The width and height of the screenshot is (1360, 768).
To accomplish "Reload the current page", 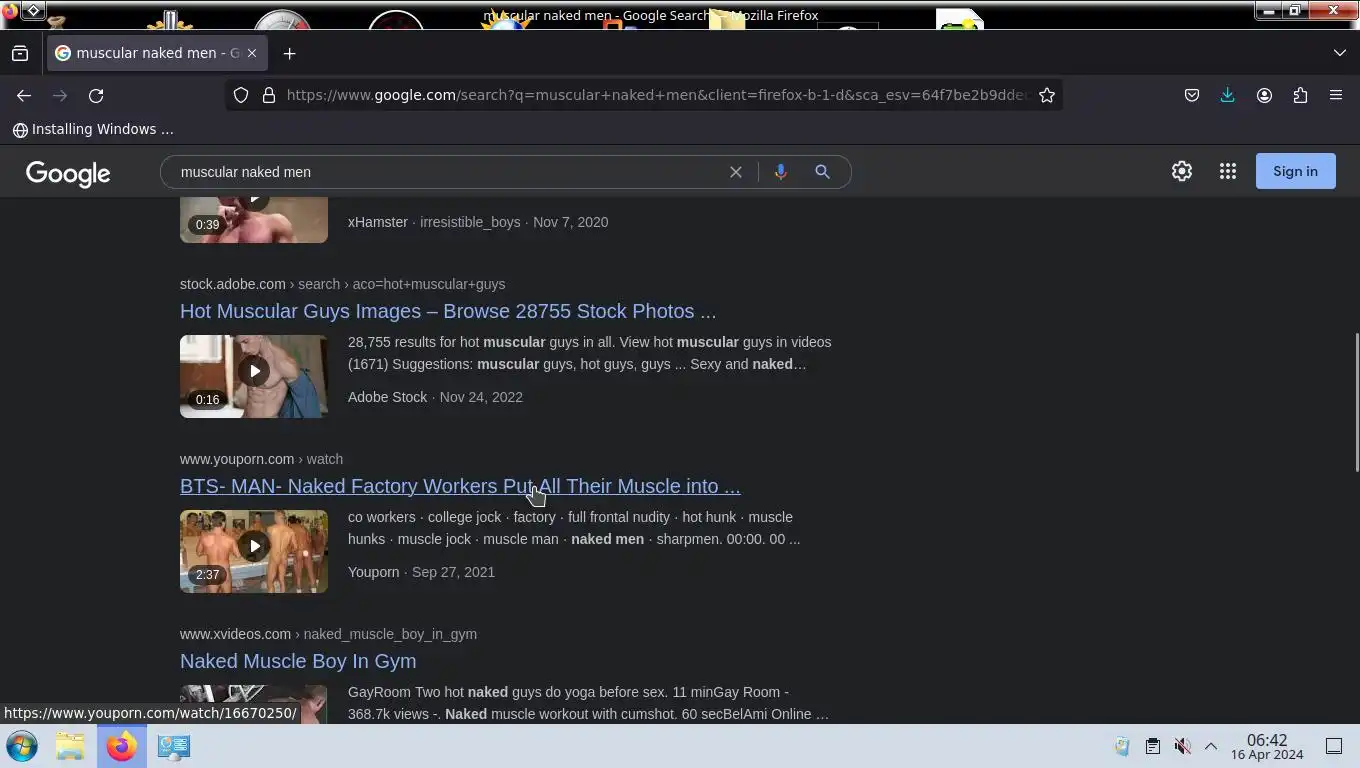I will click(96, 95).
